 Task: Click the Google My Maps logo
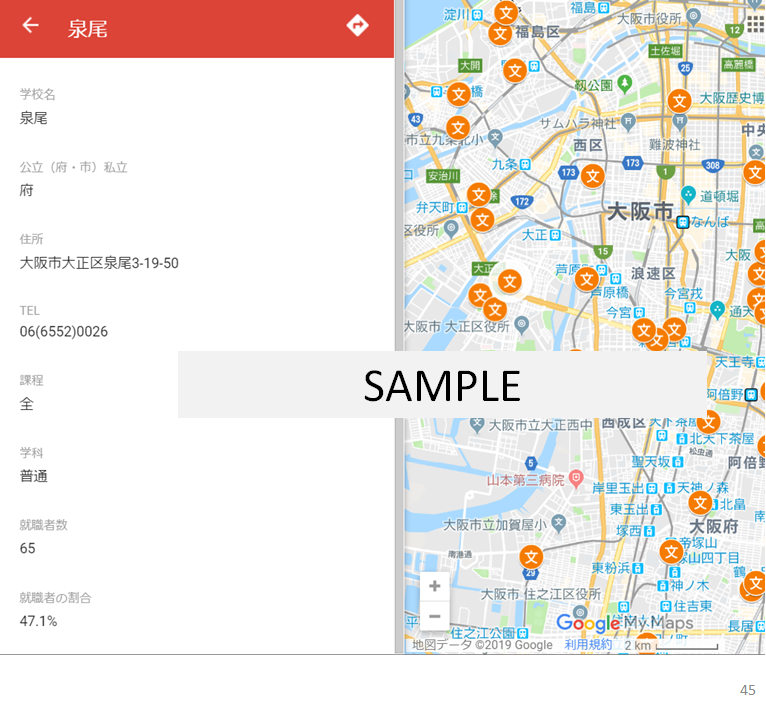(624, 623)
